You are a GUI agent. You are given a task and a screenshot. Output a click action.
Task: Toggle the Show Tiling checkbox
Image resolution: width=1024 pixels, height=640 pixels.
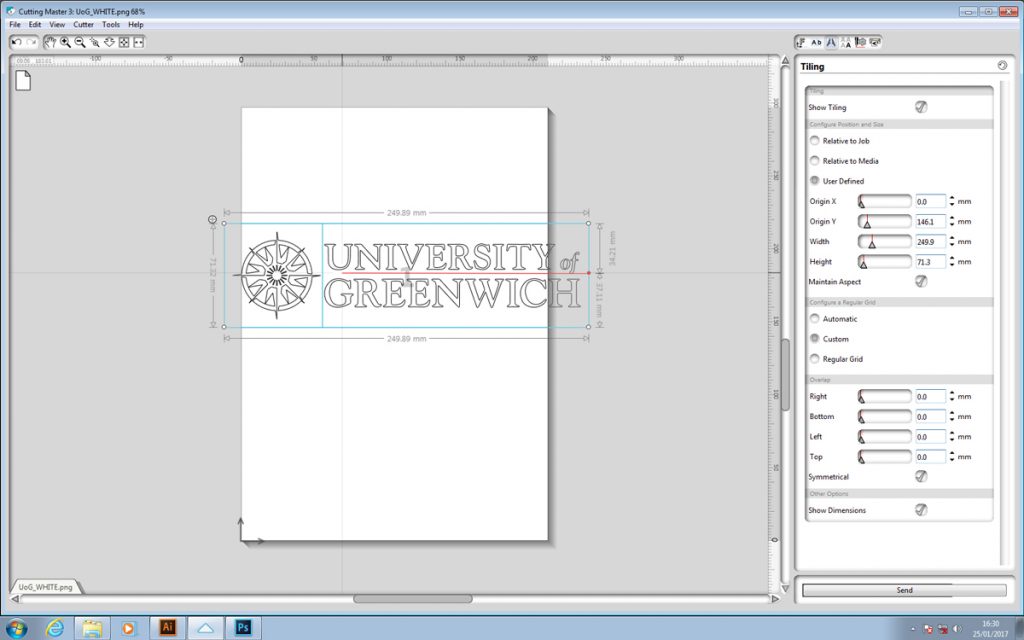click(920, 107)
